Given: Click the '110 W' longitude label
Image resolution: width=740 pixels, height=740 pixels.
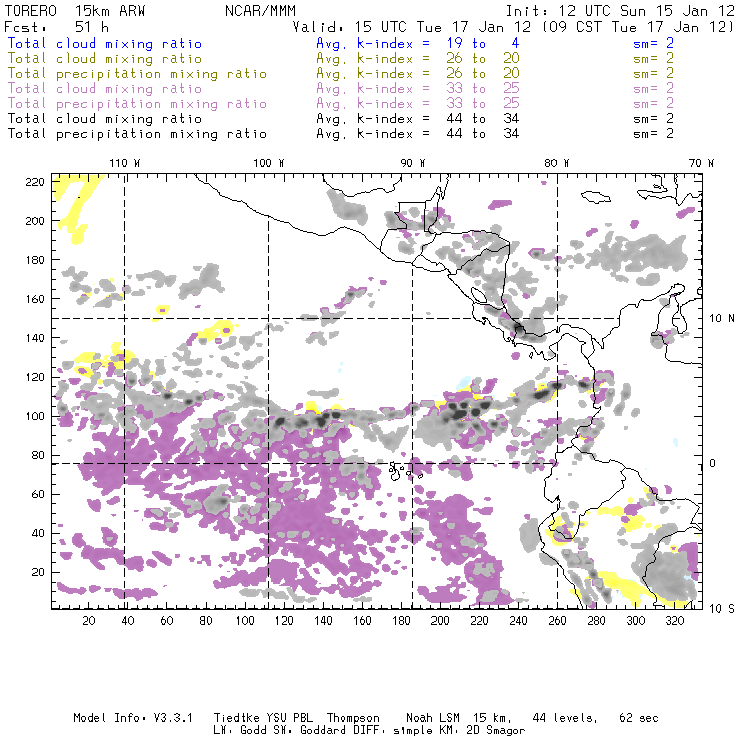Looking at the screenshot, I should [x=125, y=163].
